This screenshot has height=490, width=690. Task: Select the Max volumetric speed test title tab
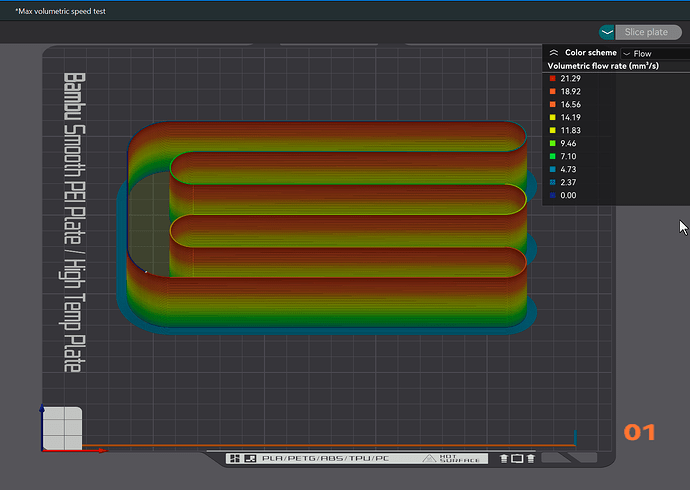(60, 11)
